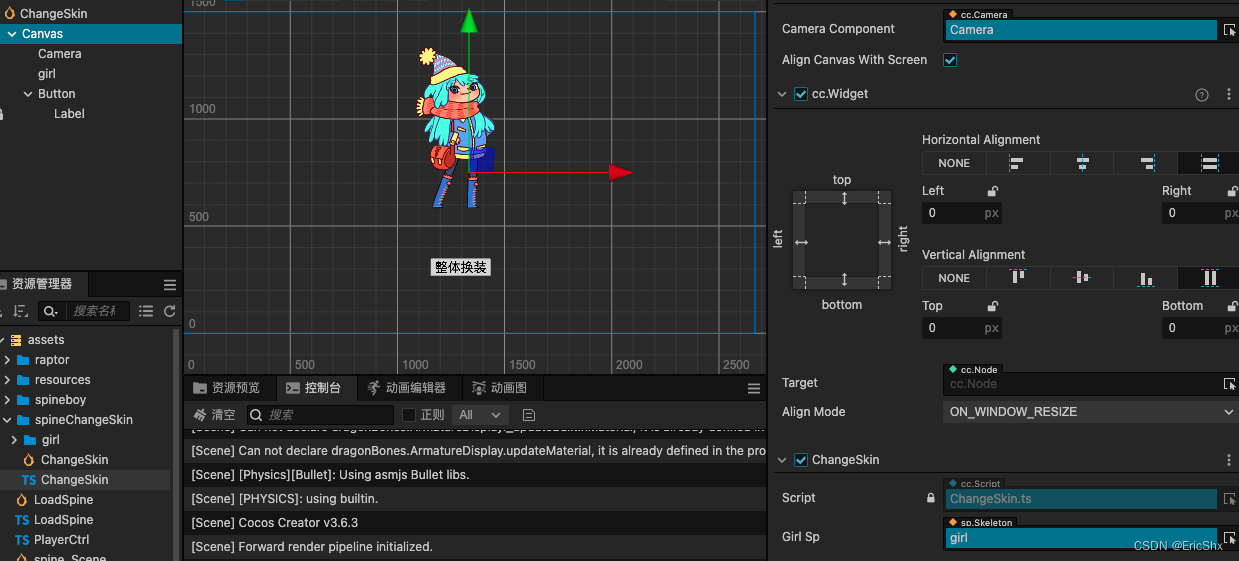Collapse the ChangeSkin component section
Viewport: 1239px width, 561px height.
coord(782,460)
